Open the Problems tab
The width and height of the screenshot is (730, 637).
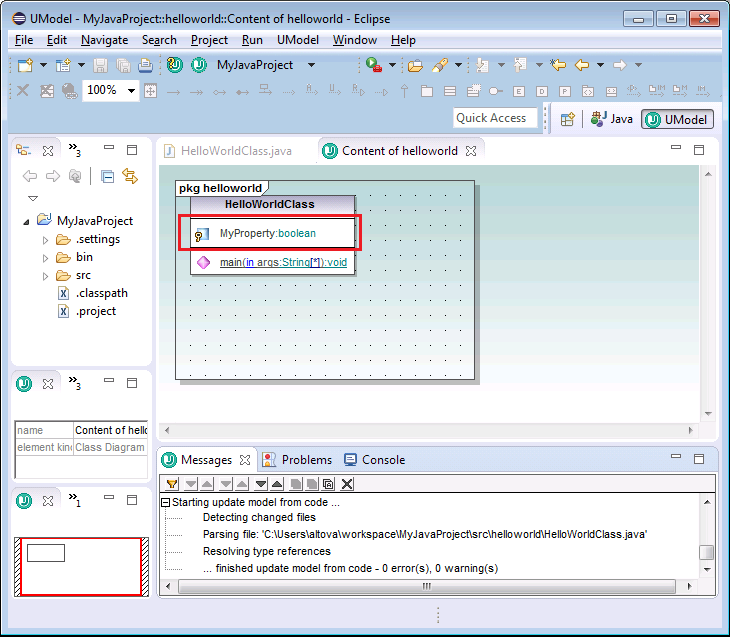306,460
